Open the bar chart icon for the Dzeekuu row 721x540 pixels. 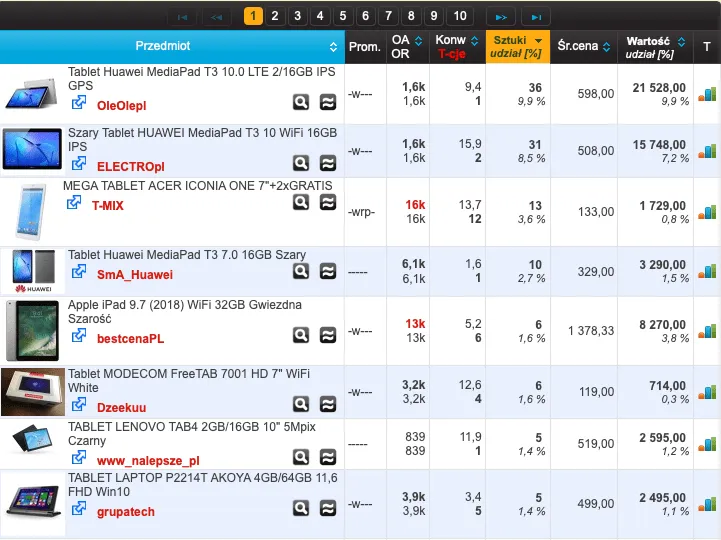(707, 392)
